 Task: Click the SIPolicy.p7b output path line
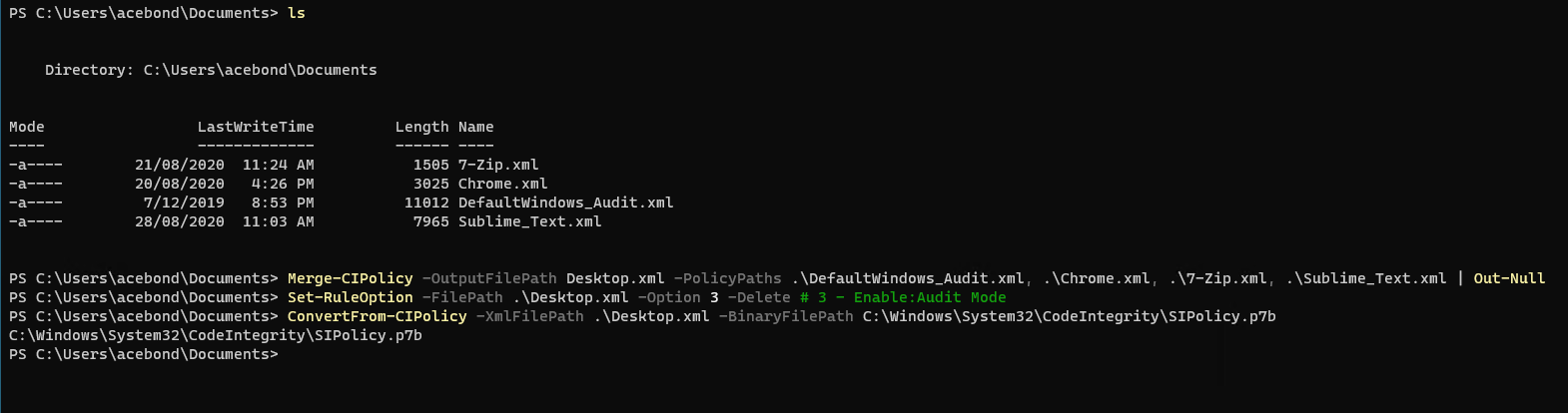pyautogui.click(x=216, y=335)
